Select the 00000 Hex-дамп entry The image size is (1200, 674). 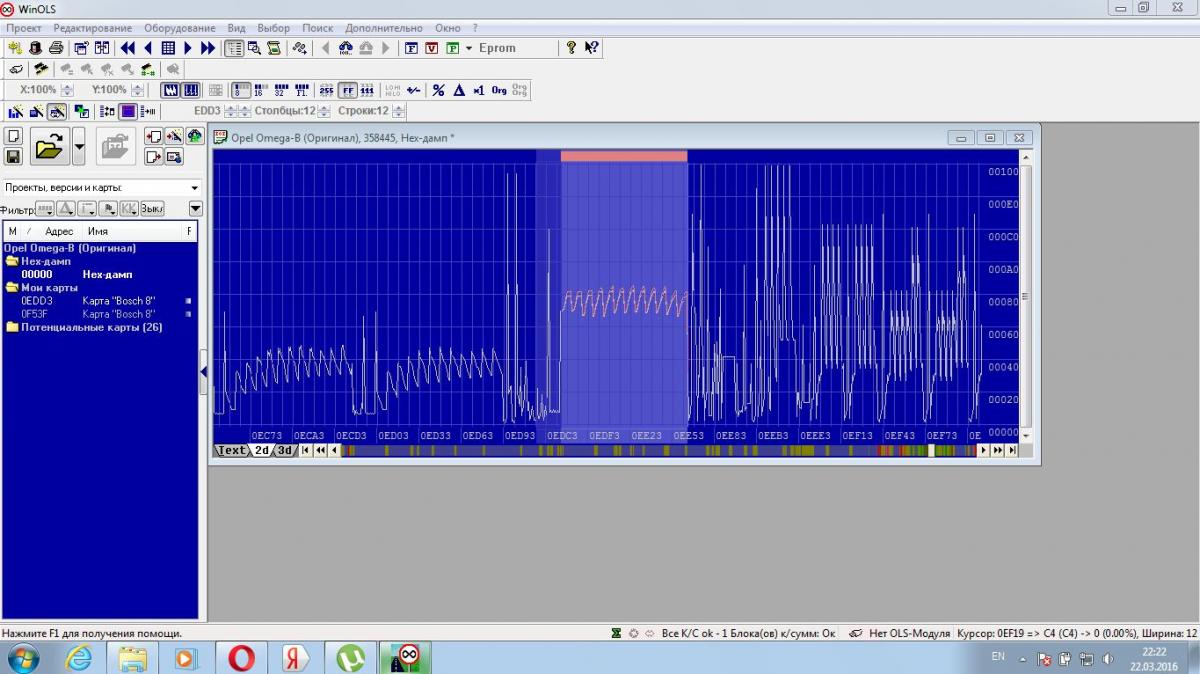click(x=100, y=274)
